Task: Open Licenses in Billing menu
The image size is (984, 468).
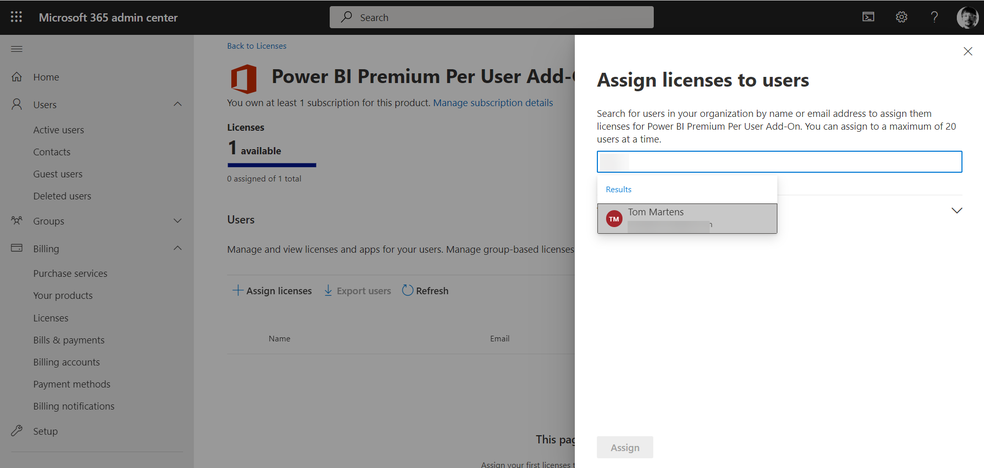Action: click(51, 318)
